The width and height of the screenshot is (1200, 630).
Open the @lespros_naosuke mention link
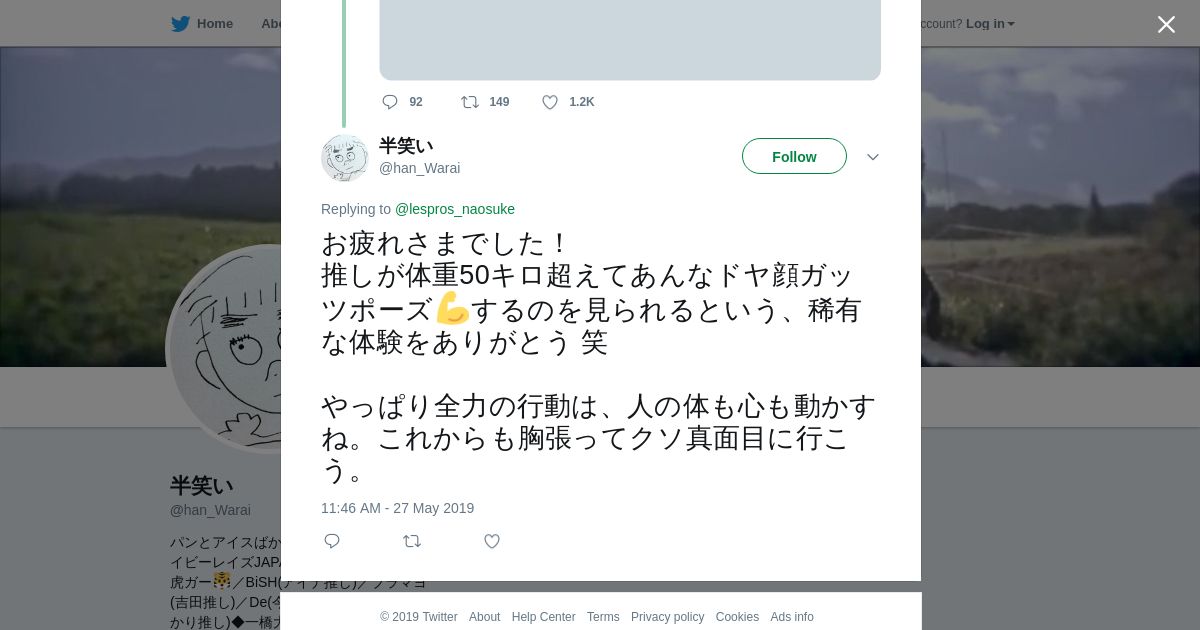click(455, 209)
